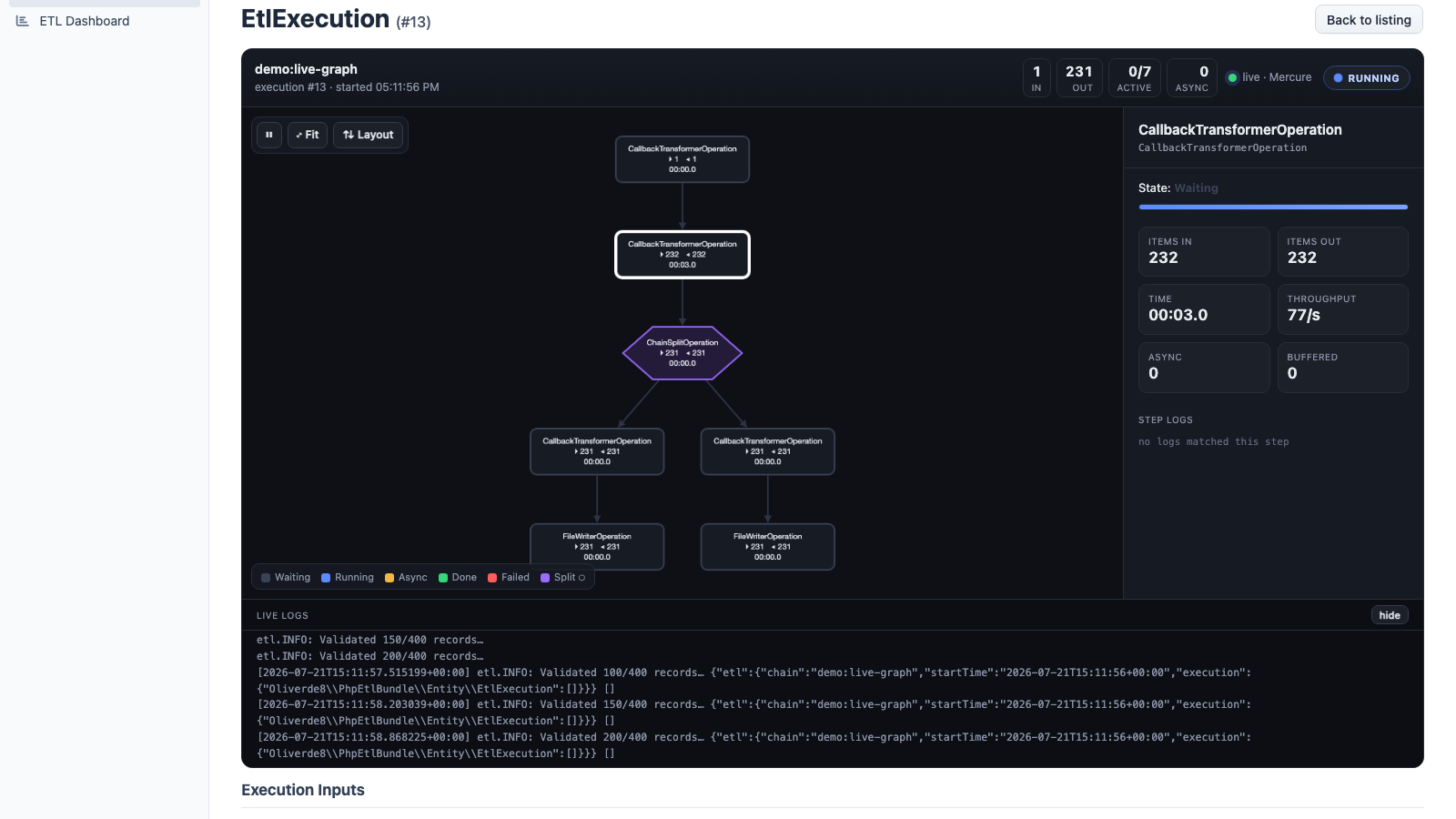Screen dimensions: 1456x819
Task: Click the live Mercure connection indicator
Action: point(1269,77)
